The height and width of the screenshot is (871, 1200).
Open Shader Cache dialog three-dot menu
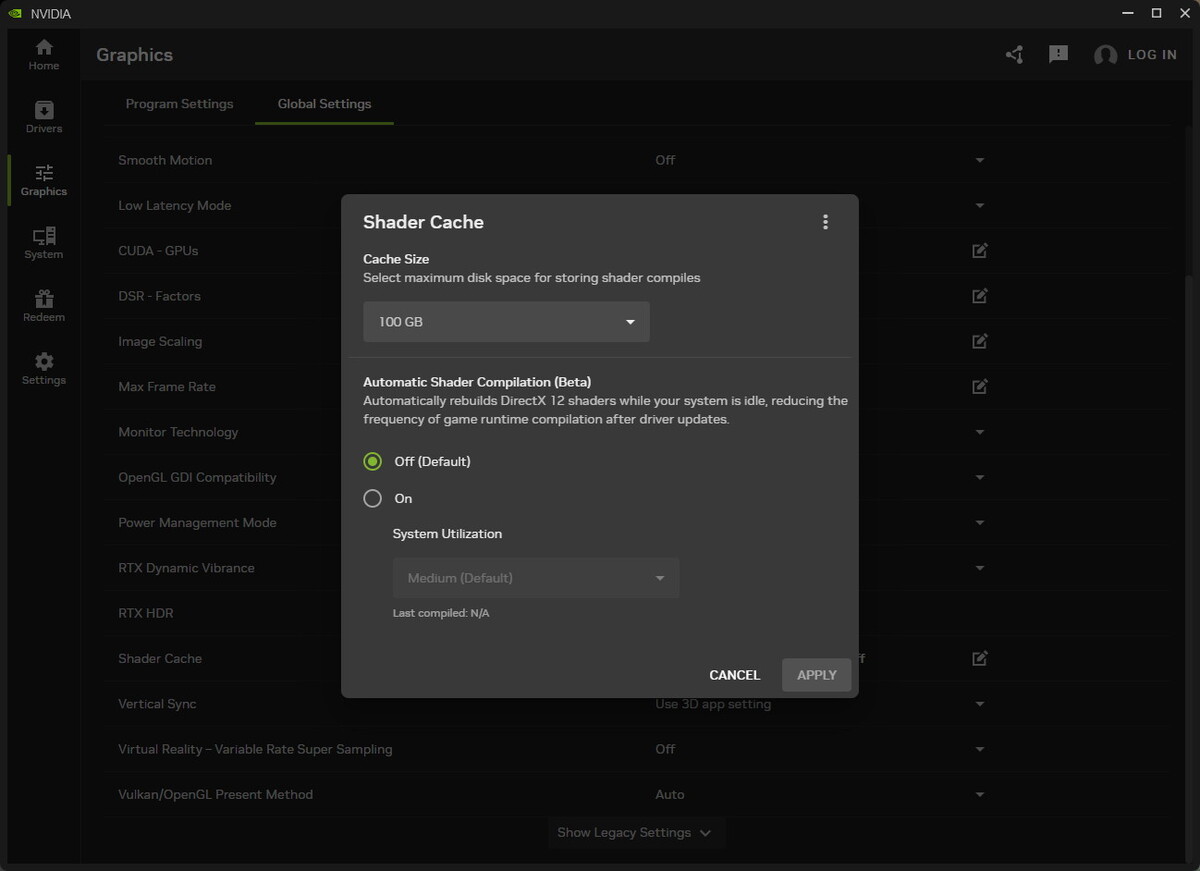click(825, 222)
